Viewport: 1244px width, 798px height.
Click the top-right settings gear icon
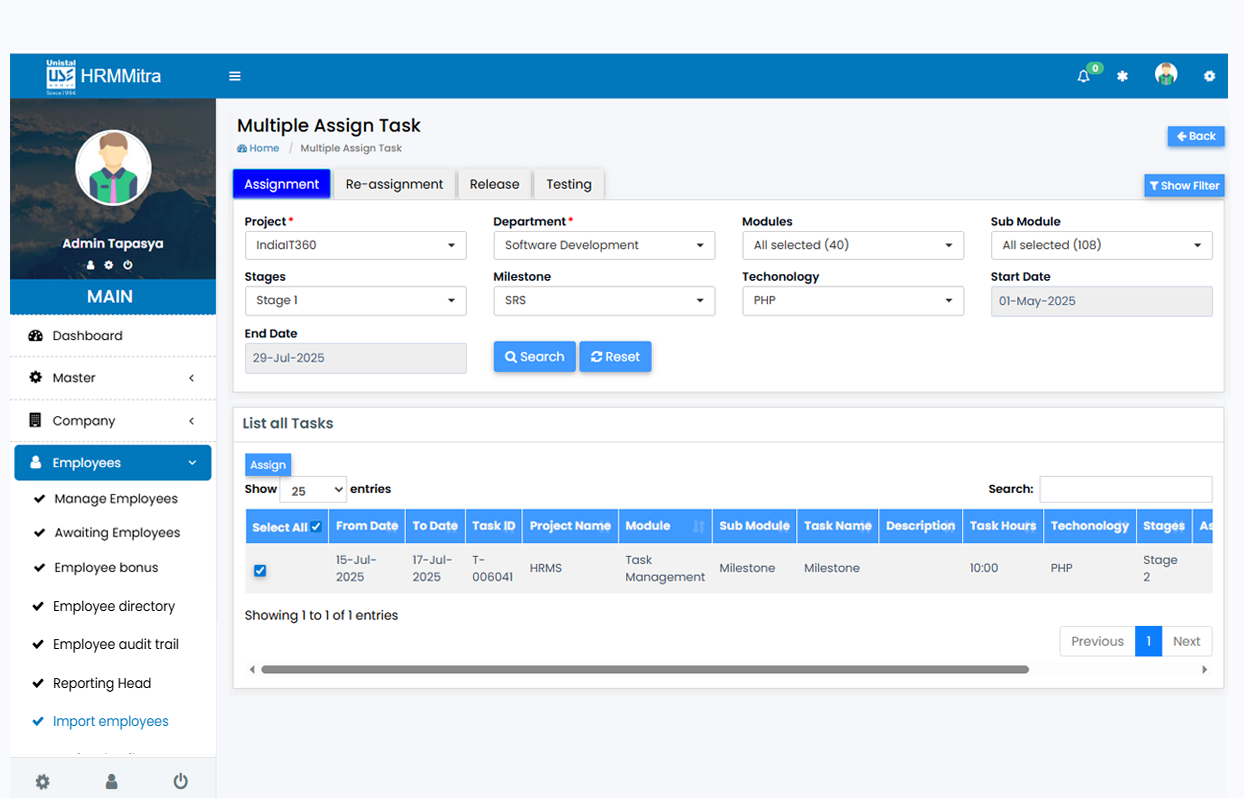(1209, 76)
